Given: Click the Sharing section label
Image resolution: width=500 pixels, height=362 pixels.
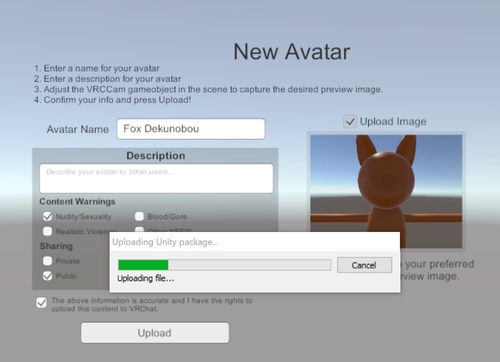Looking at the screenshot, I should 56,246.
